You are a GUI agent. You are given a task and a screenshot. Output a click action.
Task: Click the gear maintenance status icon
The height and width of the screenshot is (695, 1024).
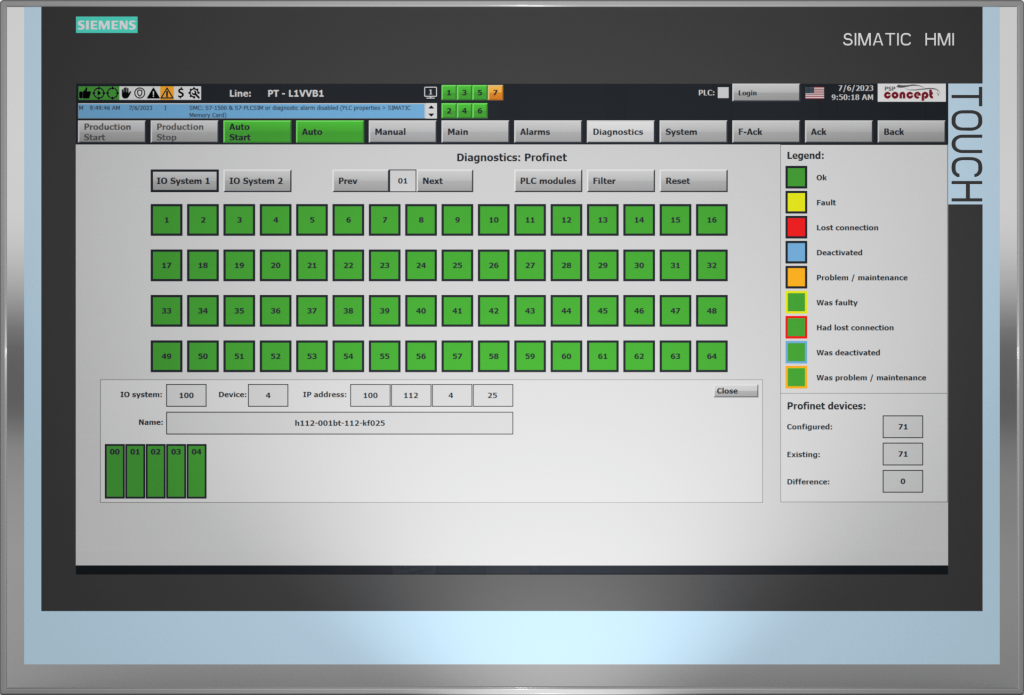click(x=194, y=93)
